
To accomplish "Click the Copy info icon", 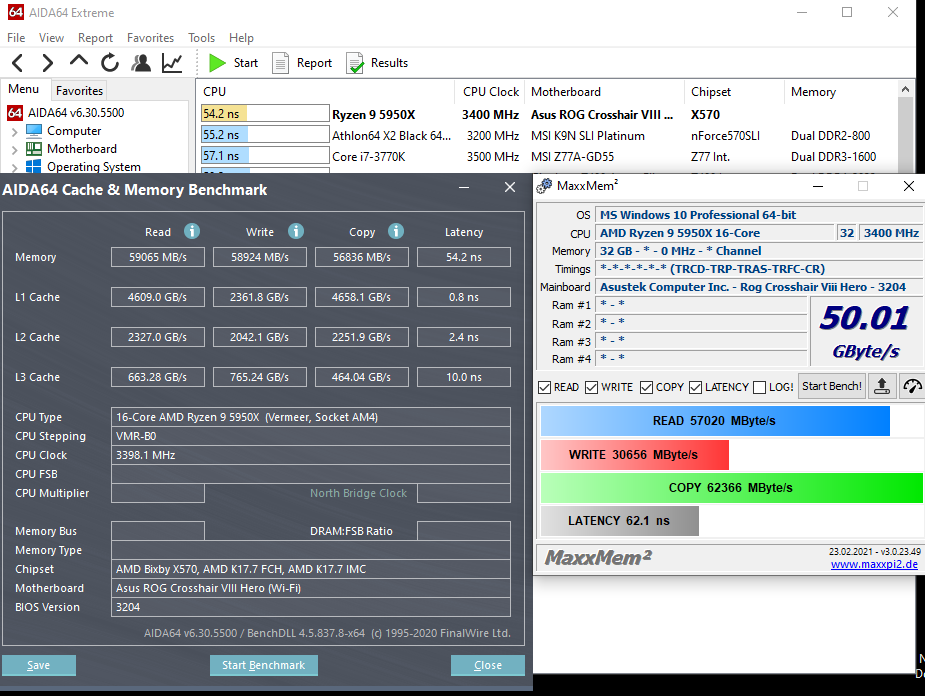I will click(396, 231).
